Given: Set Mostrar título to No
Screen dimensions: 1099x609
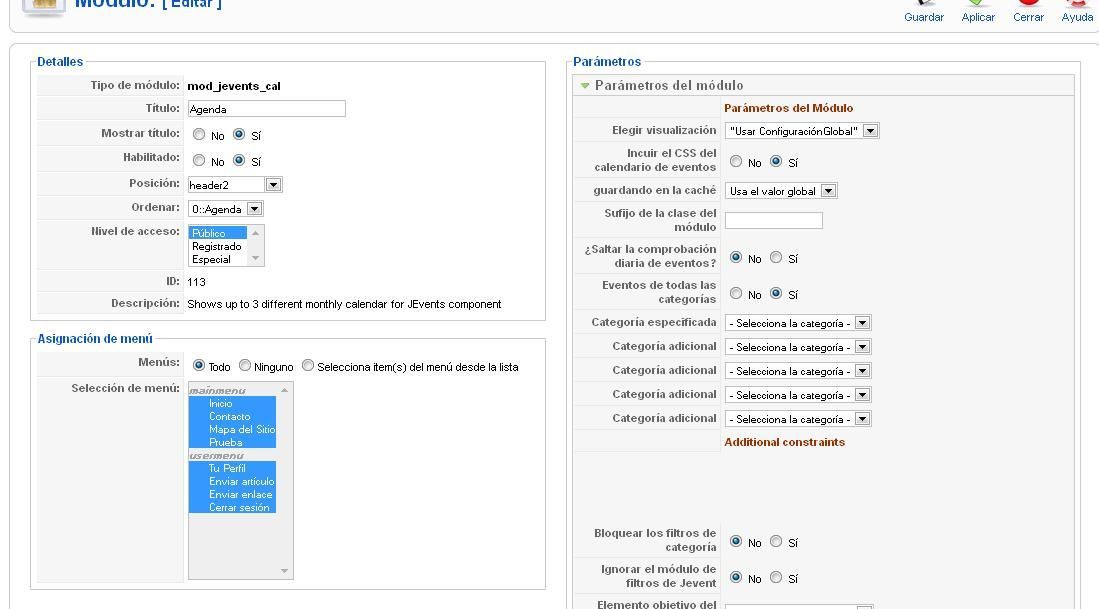Looking at the screenshot, I should click(199, 134).
